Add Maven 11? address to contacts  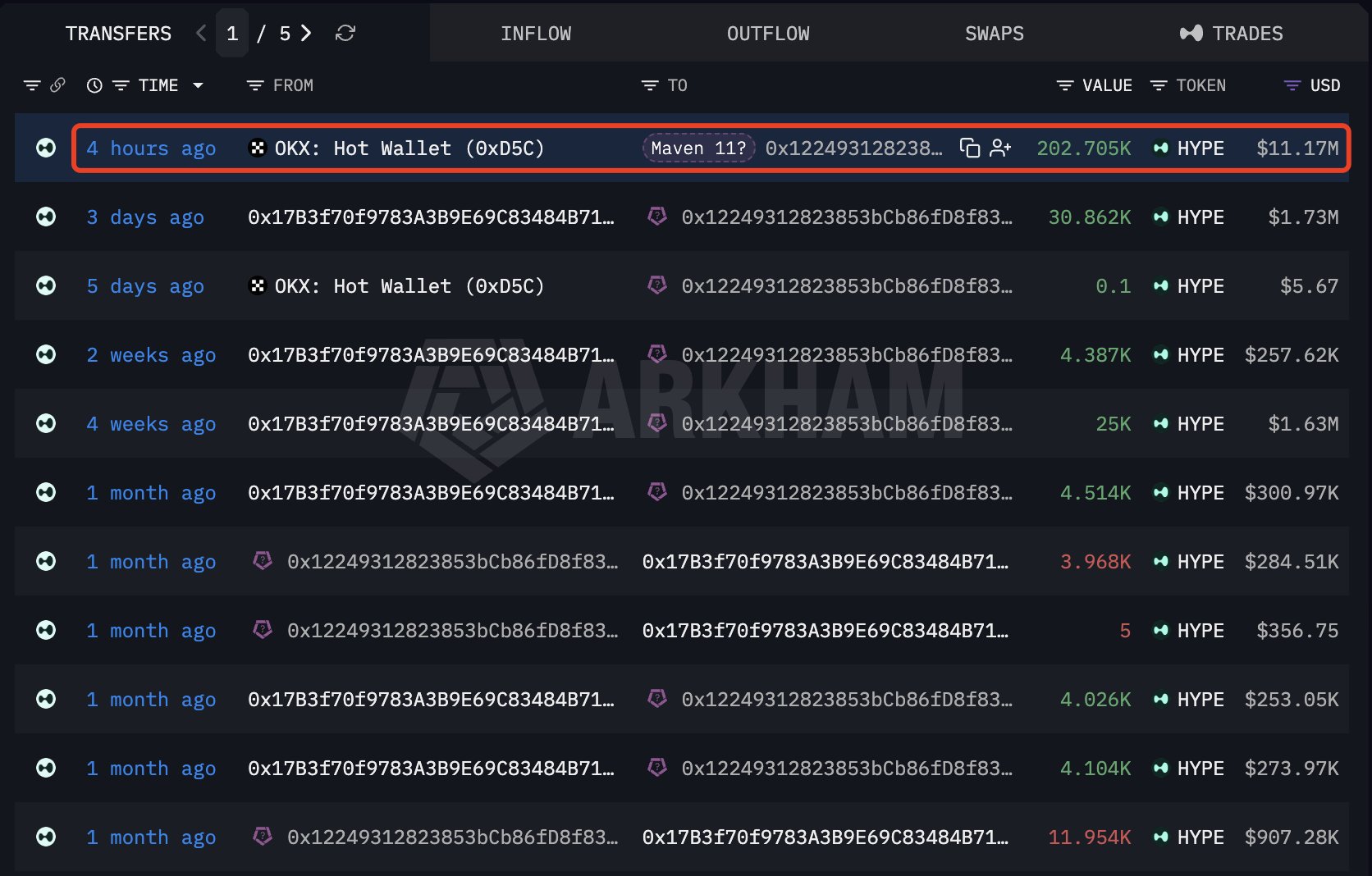1000,148
